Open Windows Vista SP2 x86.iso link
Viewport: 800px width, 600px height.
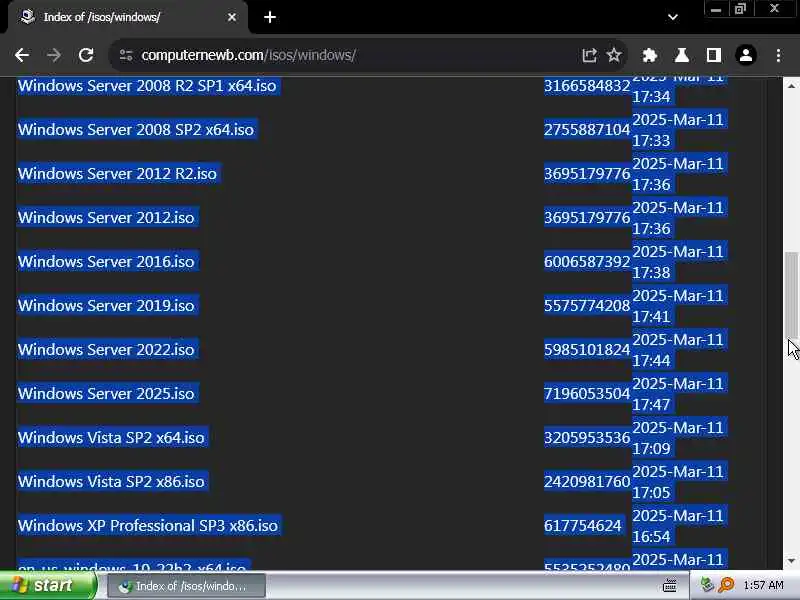[x=111, y=481]
